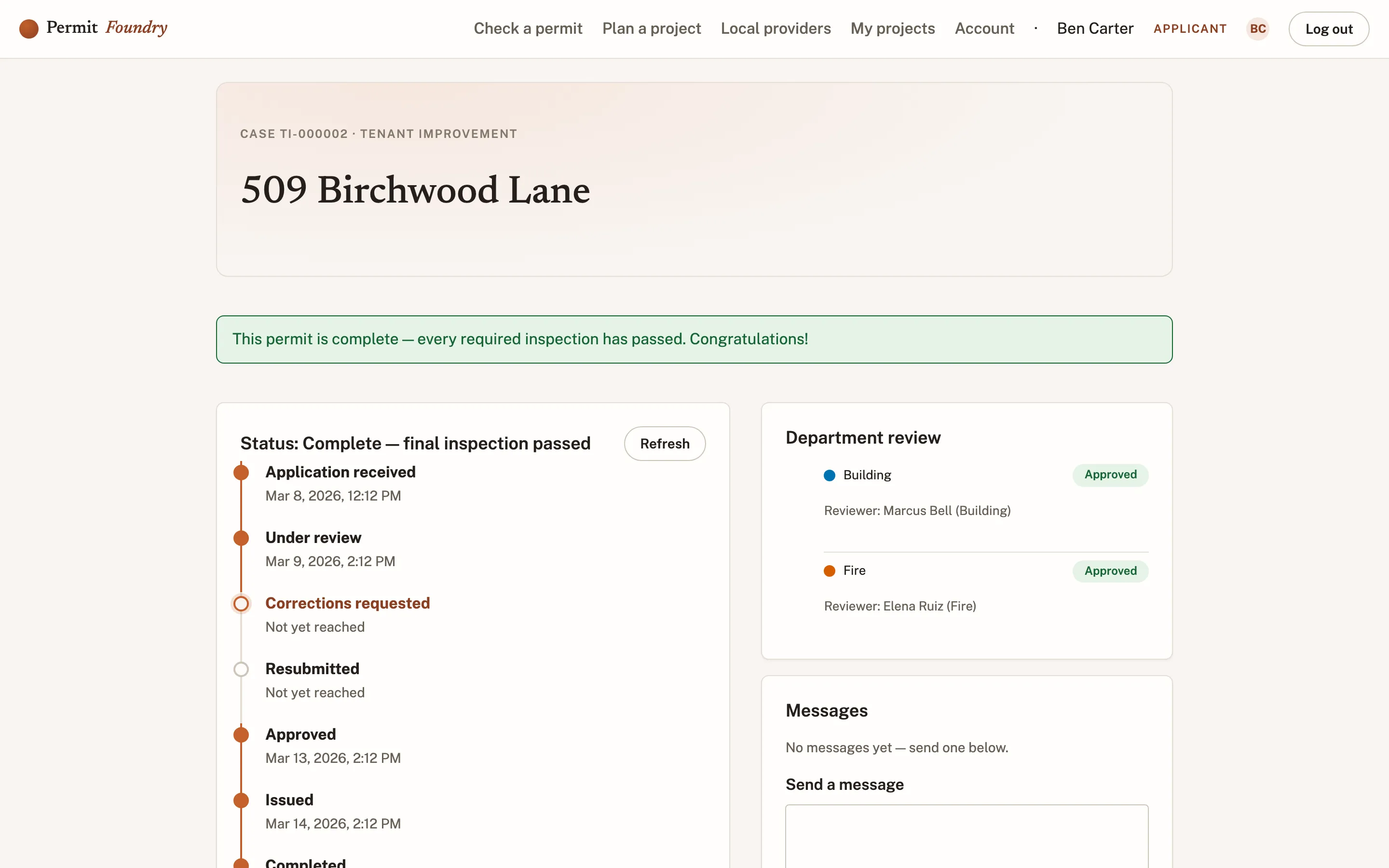Viewport: 1389px width, 868px height.
Task: Click the Department review heading
Action: coord(863,438)
